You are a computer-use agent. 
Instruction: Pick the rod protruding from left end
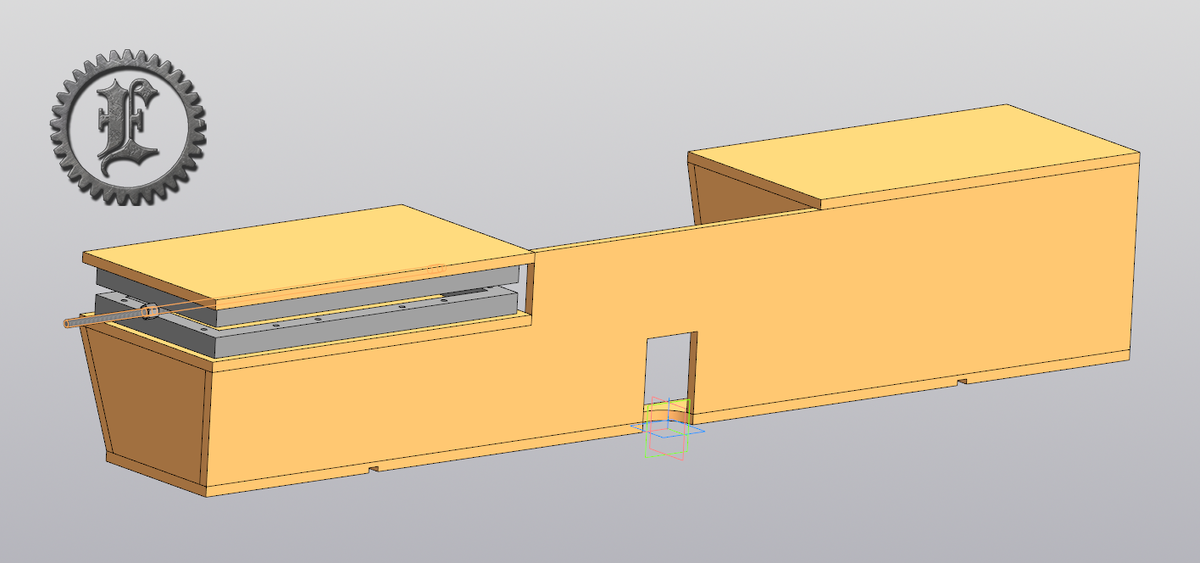point(110,317)
